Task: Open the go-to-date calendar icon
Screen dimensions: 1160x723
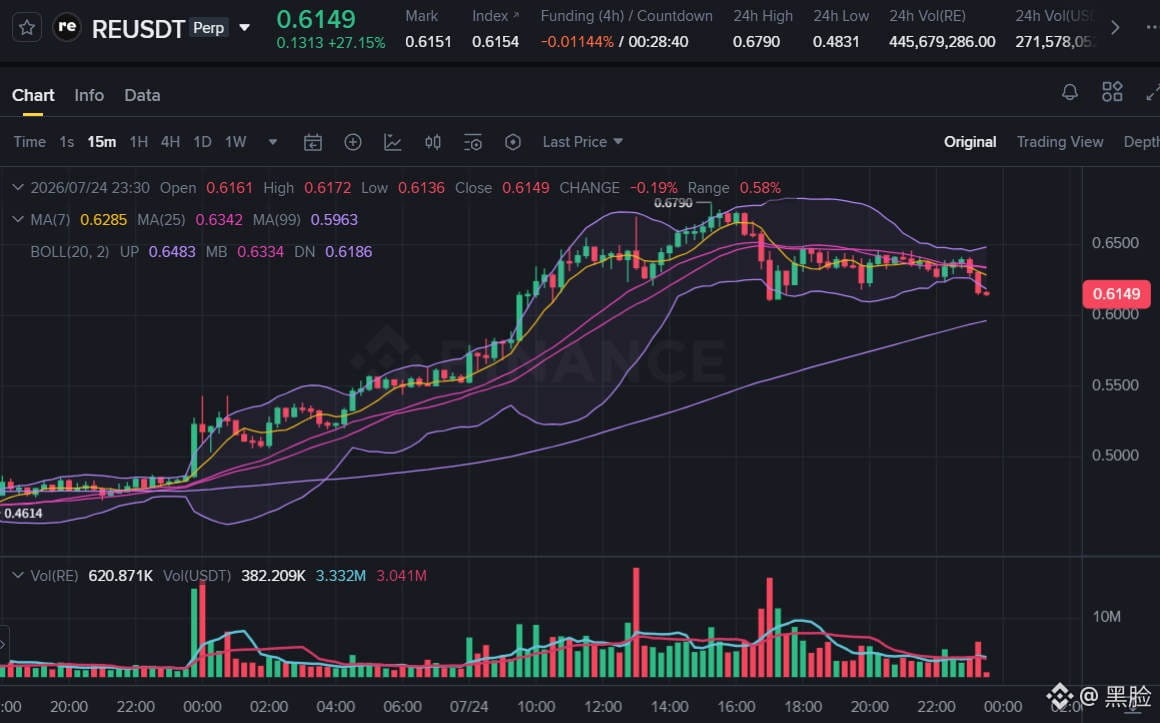Action: pyautogui.click(x=313, y=142)
